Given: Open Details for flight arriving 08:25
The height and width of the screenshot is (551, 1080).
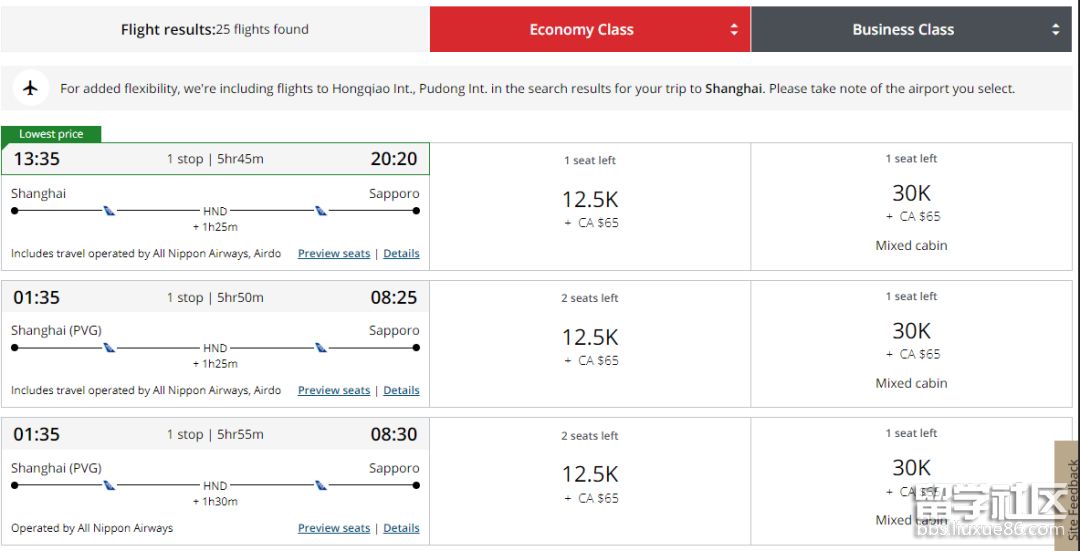Looking at the screenshot, I should pyautogui.click(x=401, y=391).
